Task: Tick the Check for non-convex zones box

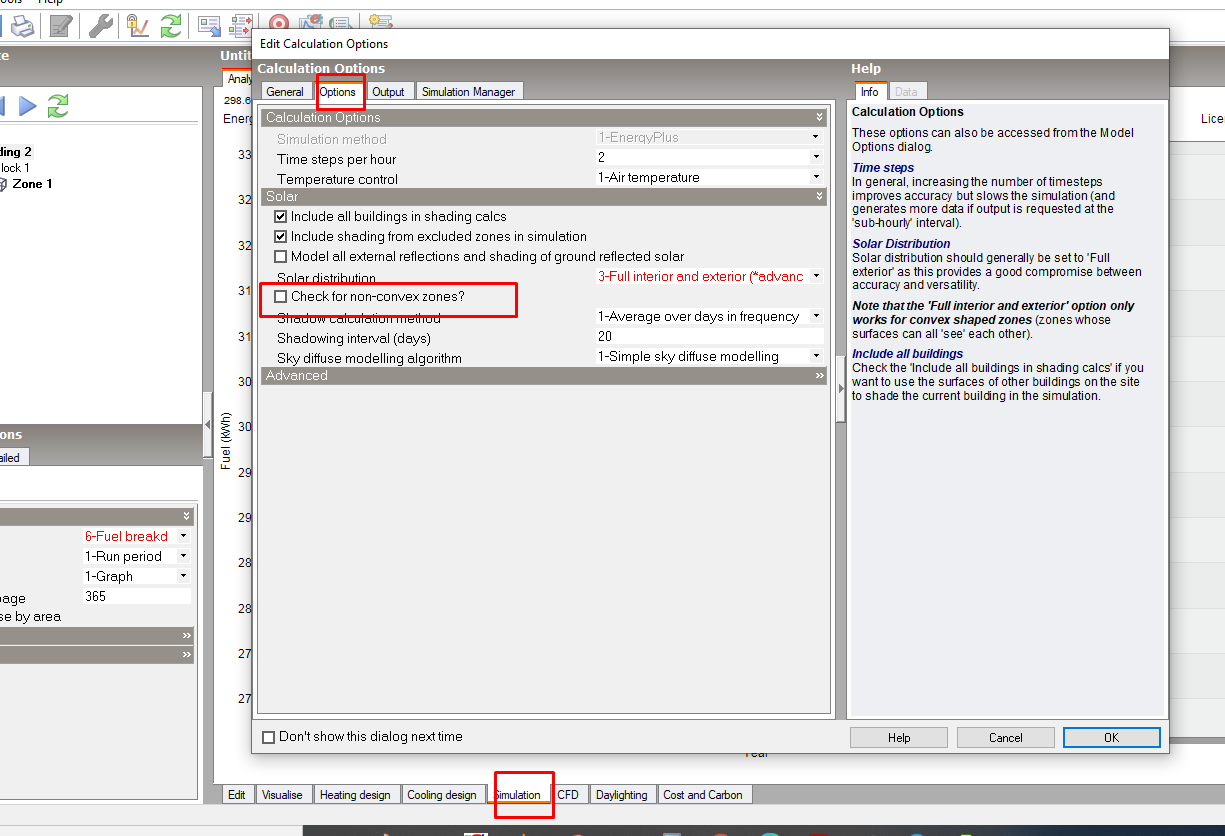Action: pyautogui.click(x=280, y=296)
